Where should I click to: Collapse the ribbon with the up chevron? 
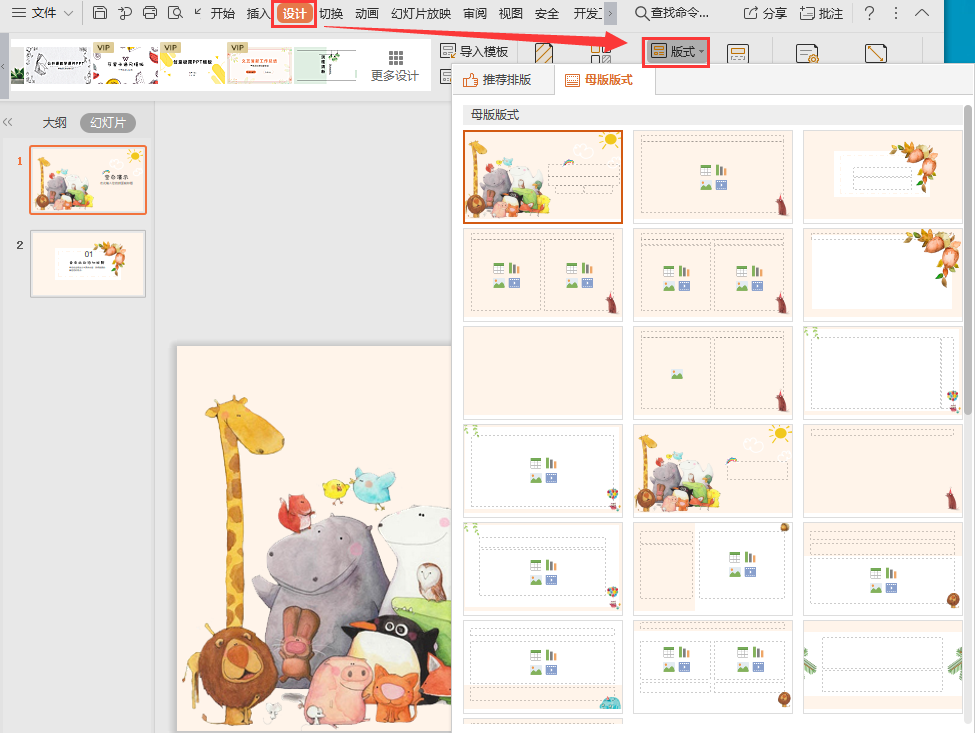click(922, 13)
